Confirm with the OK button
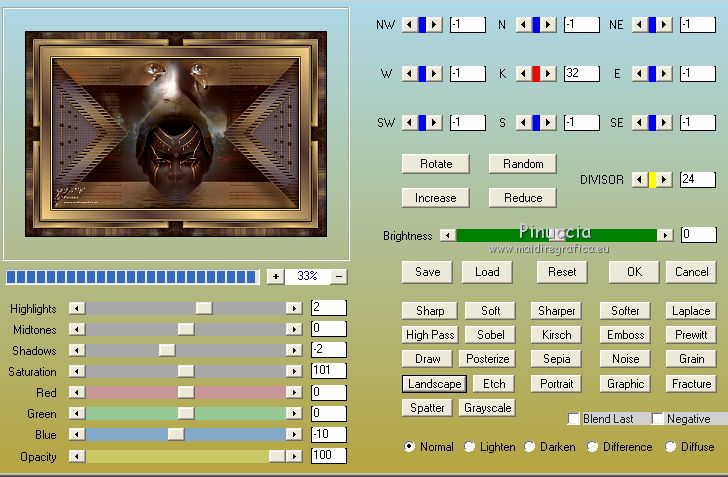The height and width of the screenshot is (477, 728). [x=634, y=272]
